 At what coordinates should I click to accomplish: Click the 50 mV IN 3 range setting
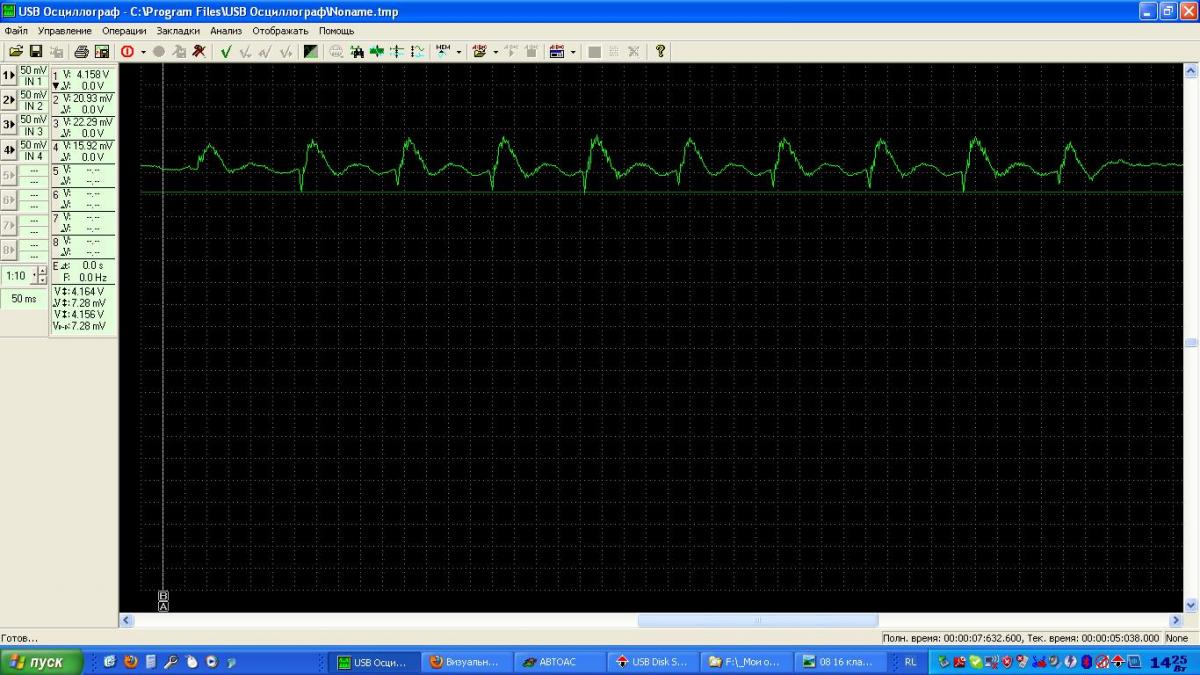click(x=33, y=125)
